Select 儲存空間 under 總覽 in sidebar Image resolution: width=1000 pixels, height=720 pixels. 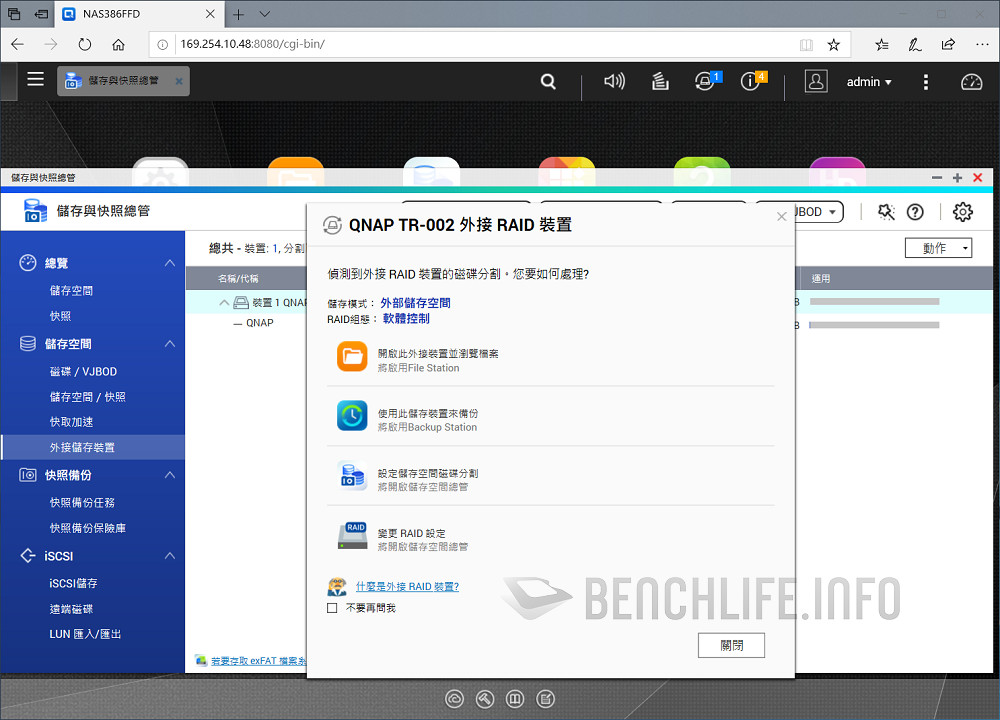point(71,290)
